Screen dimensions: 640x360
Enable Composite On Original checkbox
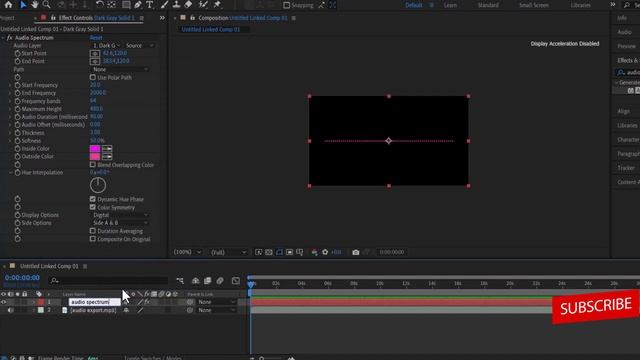93,239
